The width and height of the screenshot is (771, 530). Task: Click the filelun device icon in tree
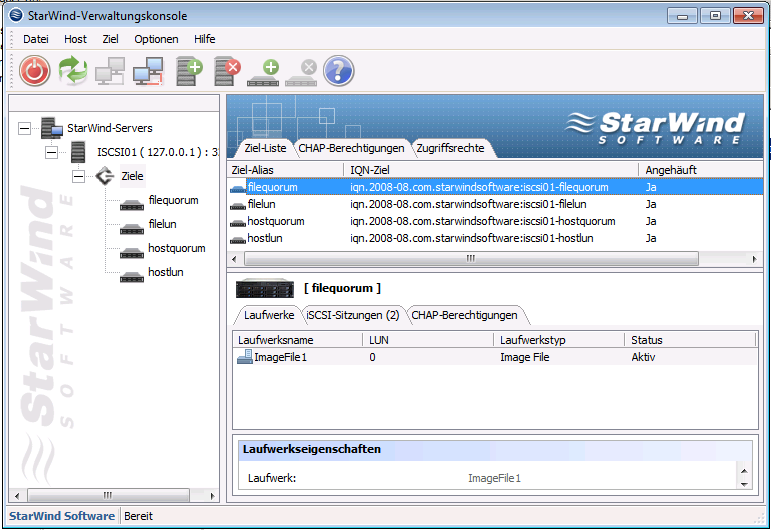132,228
